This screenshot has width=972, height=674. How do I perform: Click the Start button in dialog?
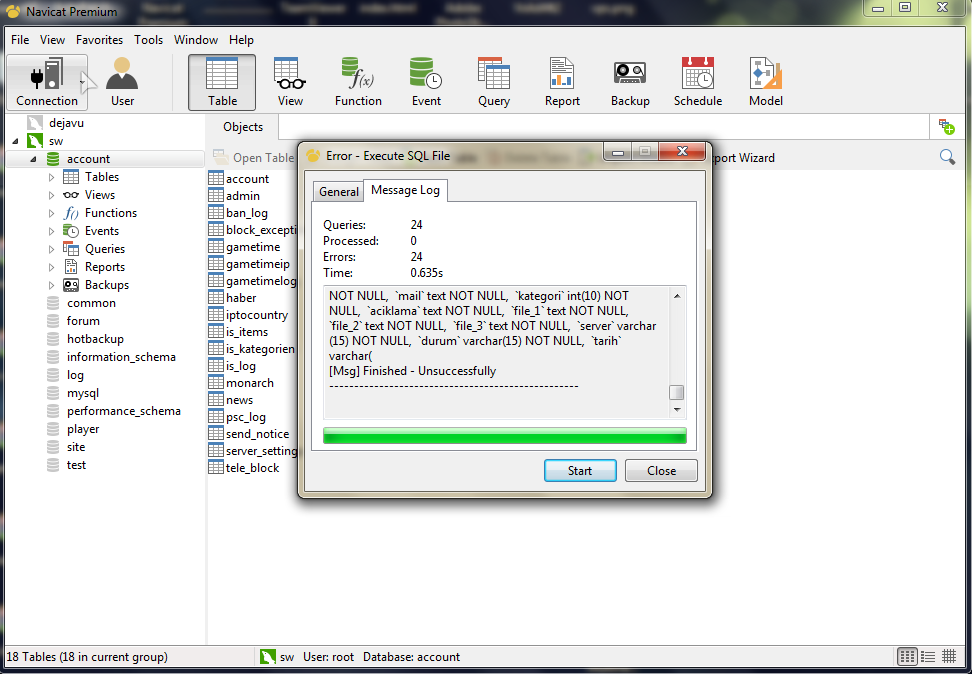tap(580, 471)
